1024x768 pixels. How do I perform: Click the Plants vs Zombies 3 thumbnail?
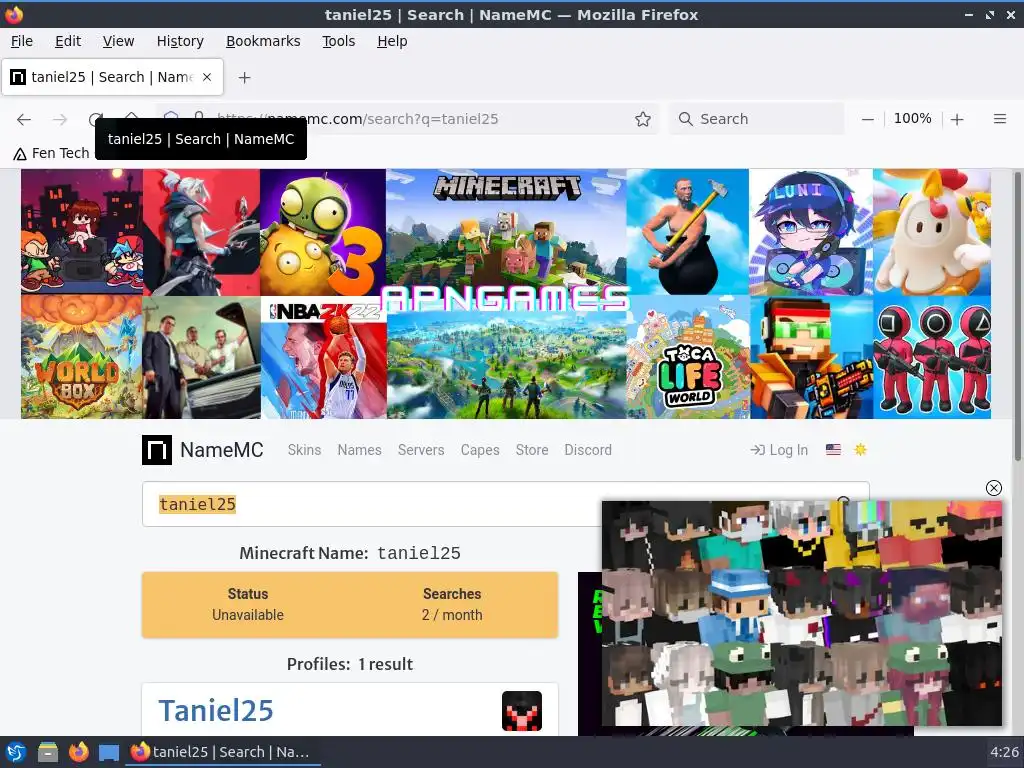pyautogui.click(x=323, y=232)
